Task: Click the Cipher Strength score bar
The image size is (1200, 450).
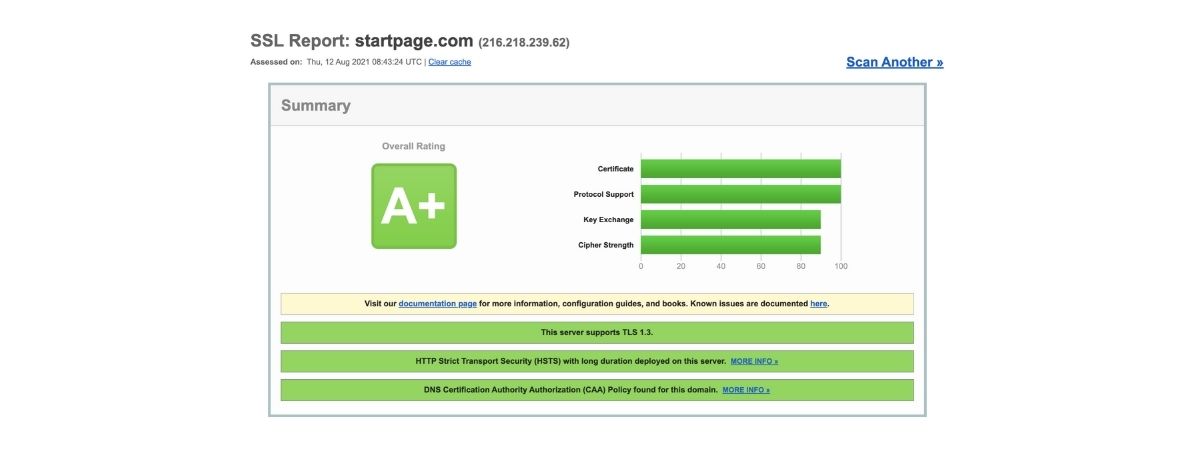Action: pos(730,245)
